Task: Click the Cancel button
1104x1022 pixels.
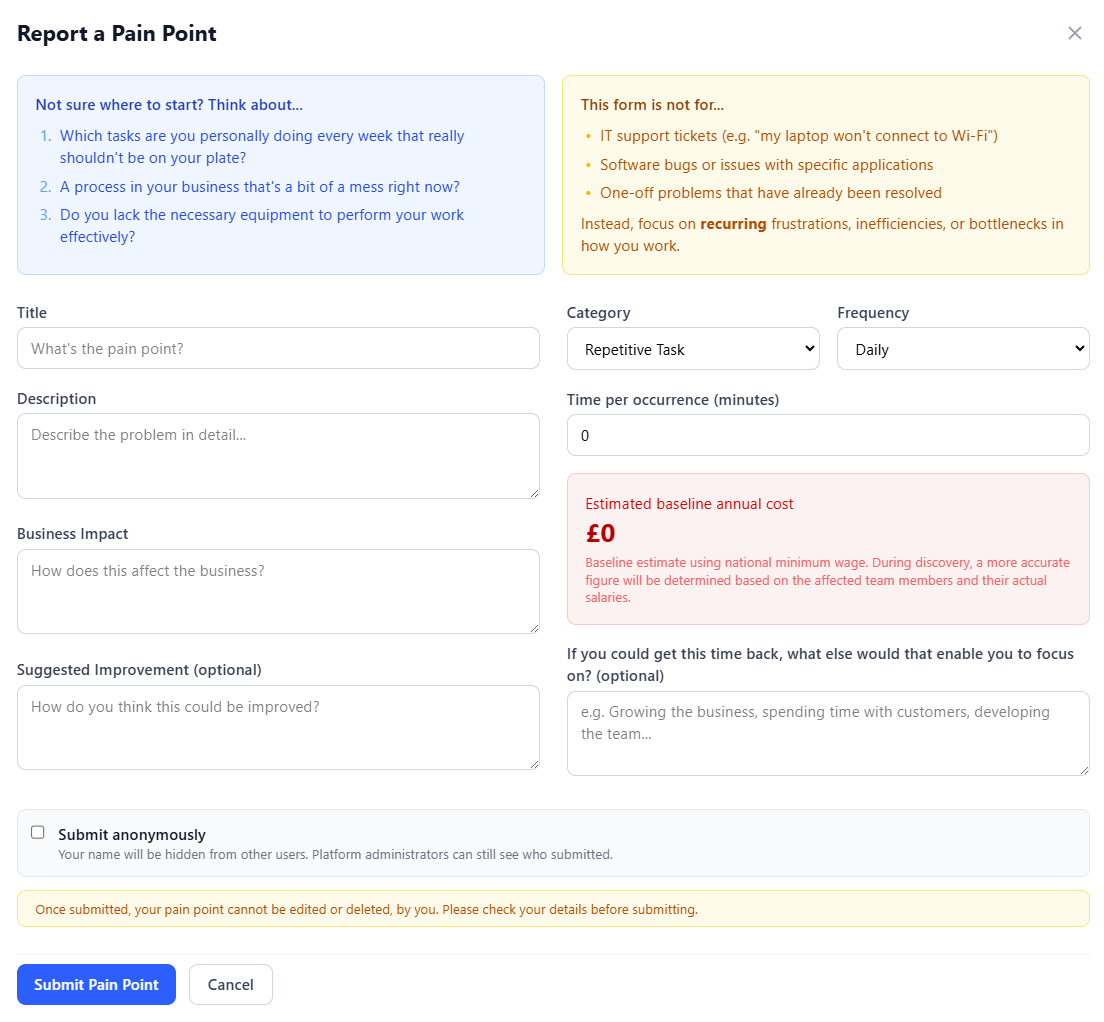Action: 231,984
